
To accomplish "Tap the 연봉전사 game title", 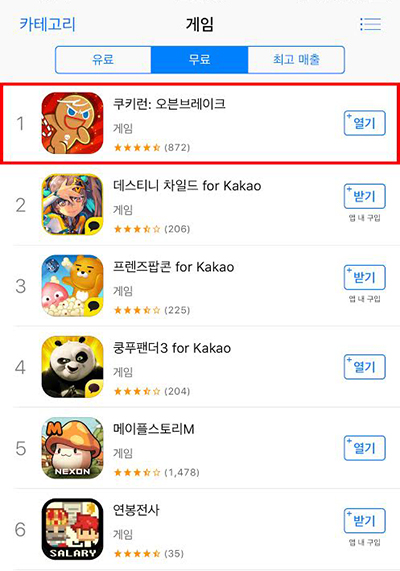I will click(136, 510).
